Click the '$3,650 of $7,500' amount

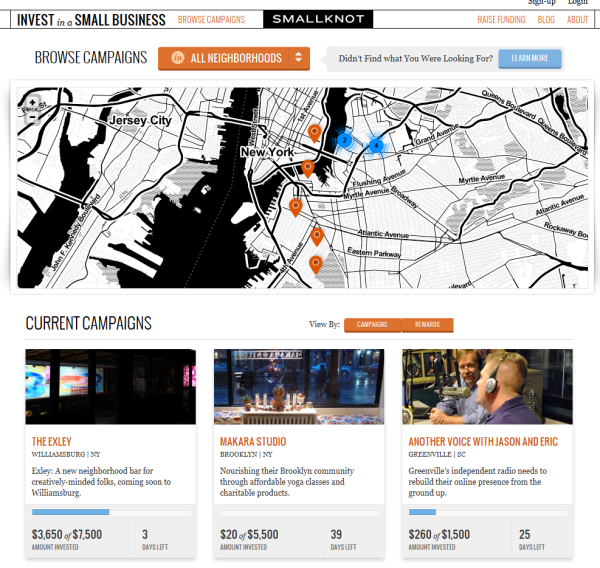[x=67, y=534]
